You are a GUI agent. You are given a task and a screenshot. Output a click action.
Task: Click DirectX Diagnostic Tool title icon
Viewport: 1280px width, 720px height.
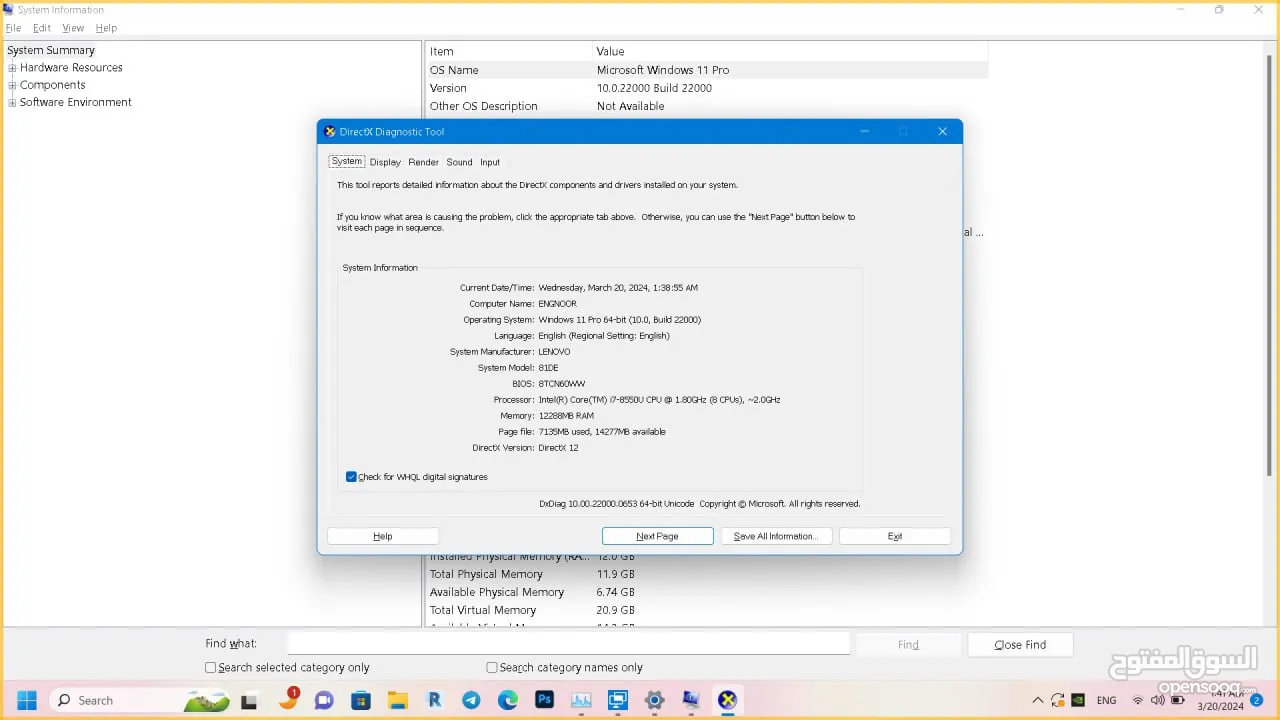330,131
